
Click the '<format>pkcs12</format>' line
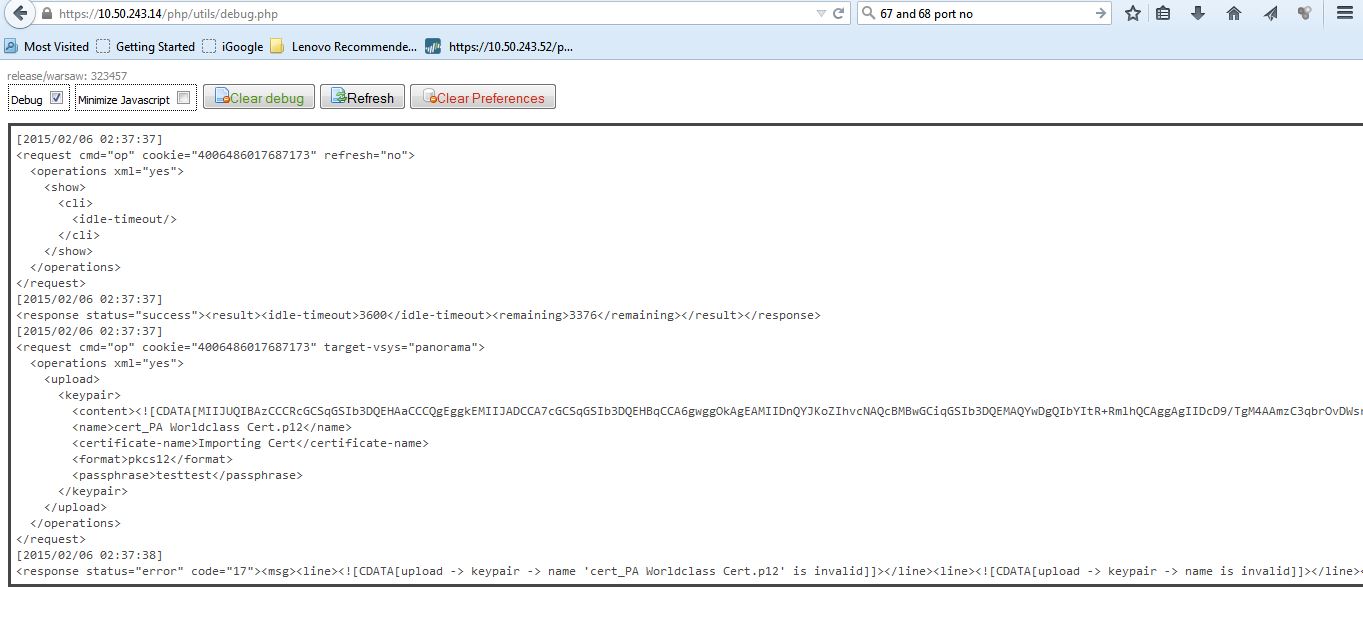[152, 459]
